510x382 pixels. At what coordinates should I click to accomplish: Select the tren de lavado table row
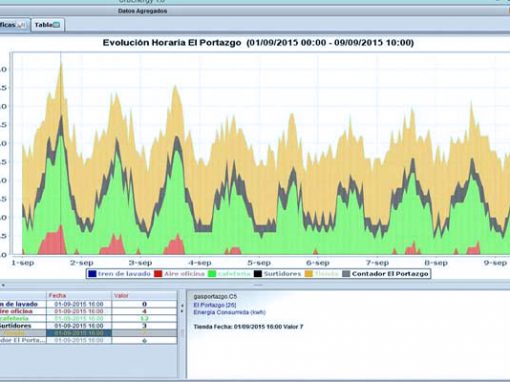pyautogui.click(x=88, y=304)
